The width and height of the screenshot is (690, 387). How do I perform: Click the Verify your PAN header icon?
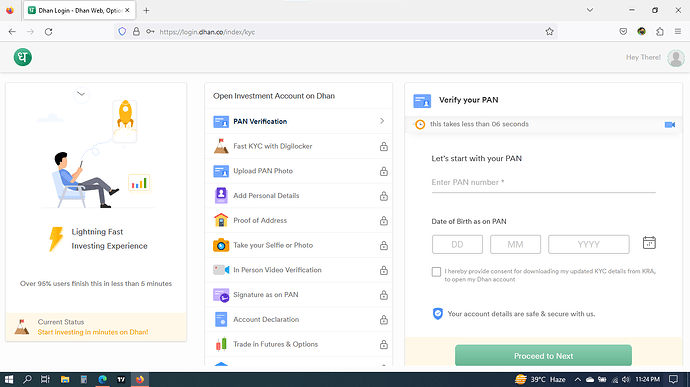point(422,101)
